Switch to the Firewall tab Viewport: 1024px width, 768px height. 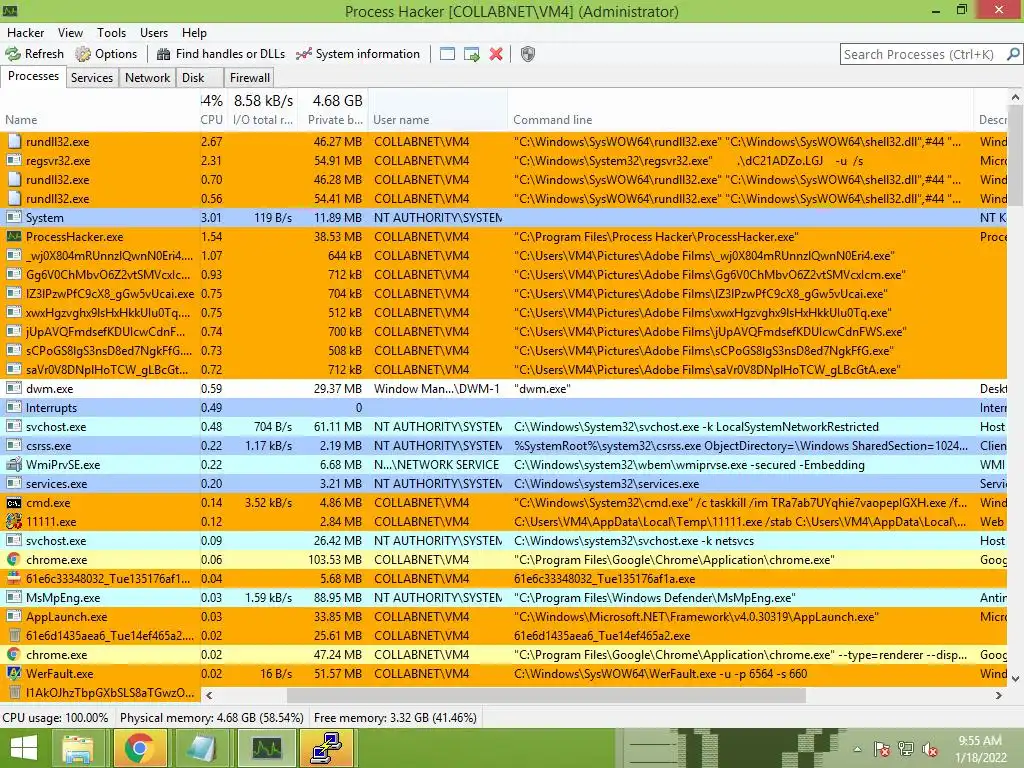coord(249,78)
